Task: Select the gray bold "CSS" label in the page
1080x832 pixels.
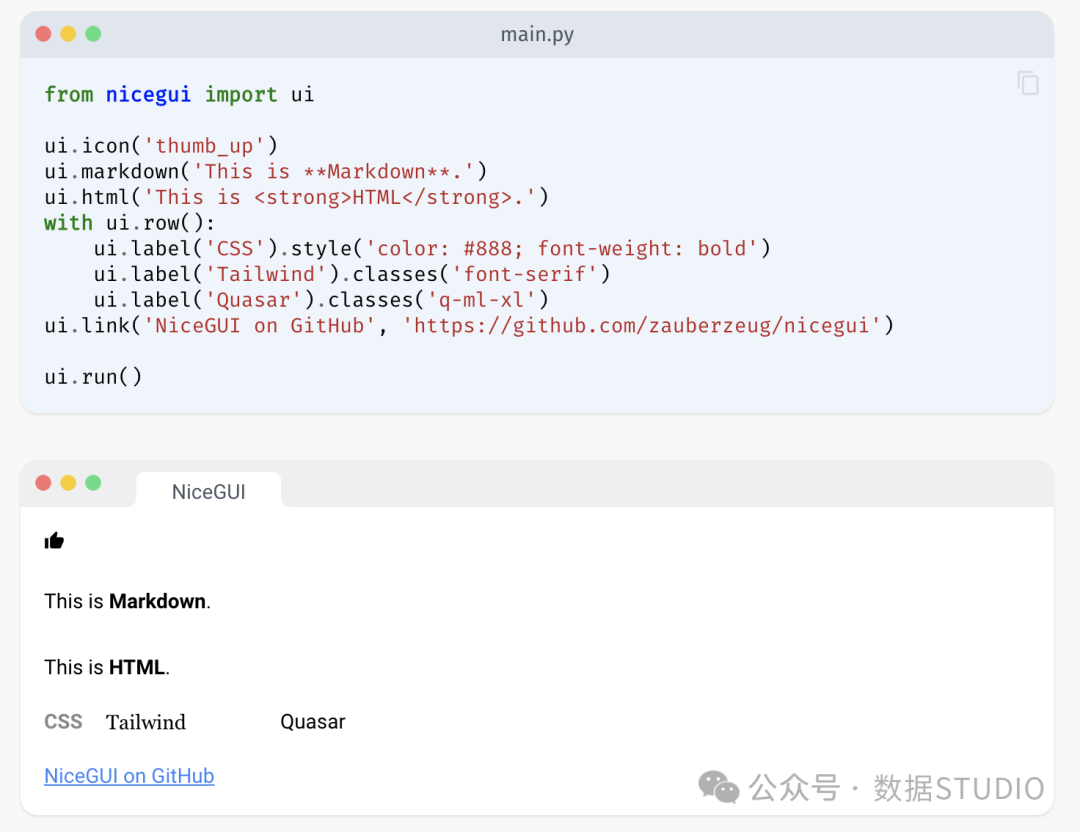Action: (63, 721)
